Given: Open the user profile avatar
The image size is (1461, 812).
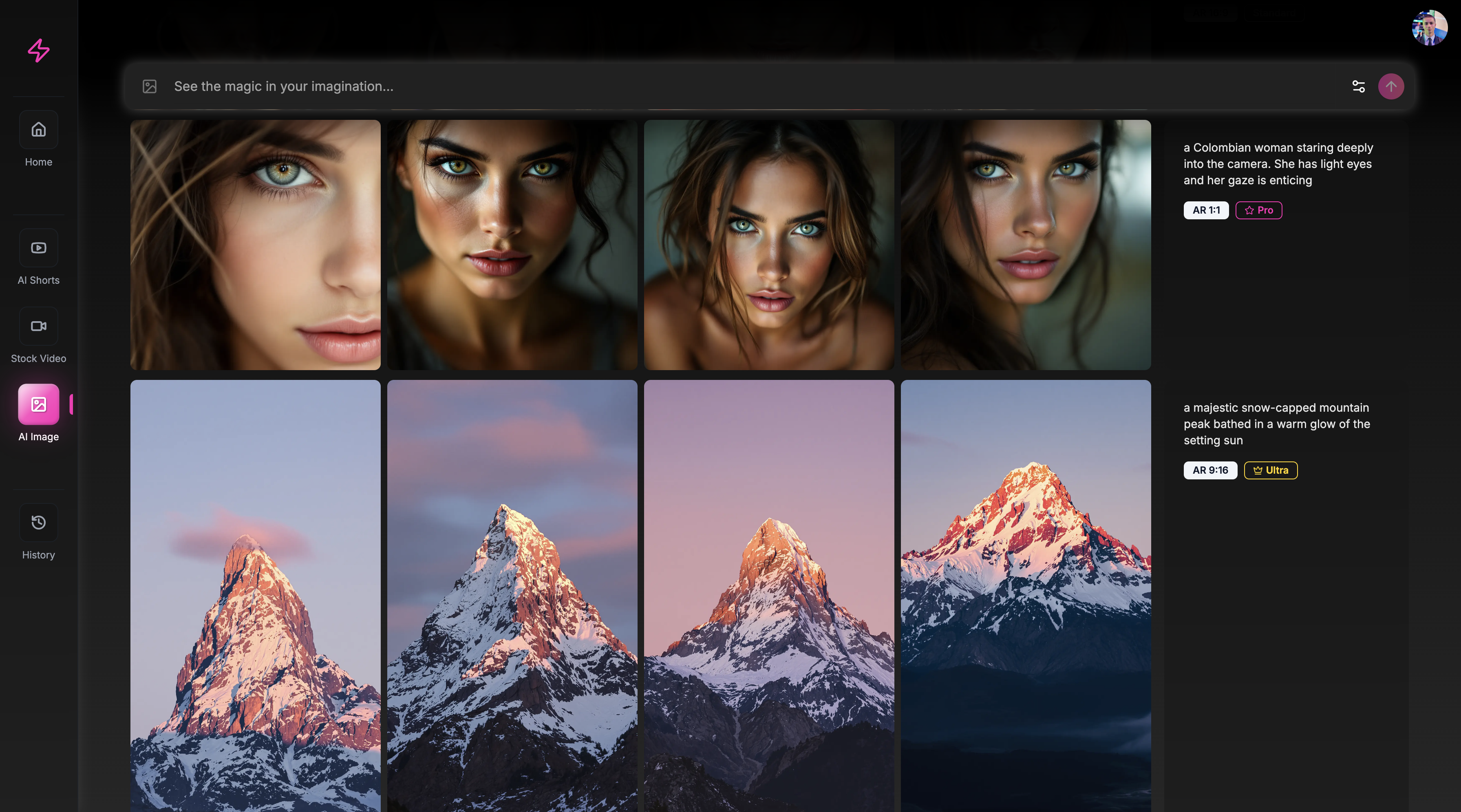Looking at the screenshot, I should tap(1429, 28).
